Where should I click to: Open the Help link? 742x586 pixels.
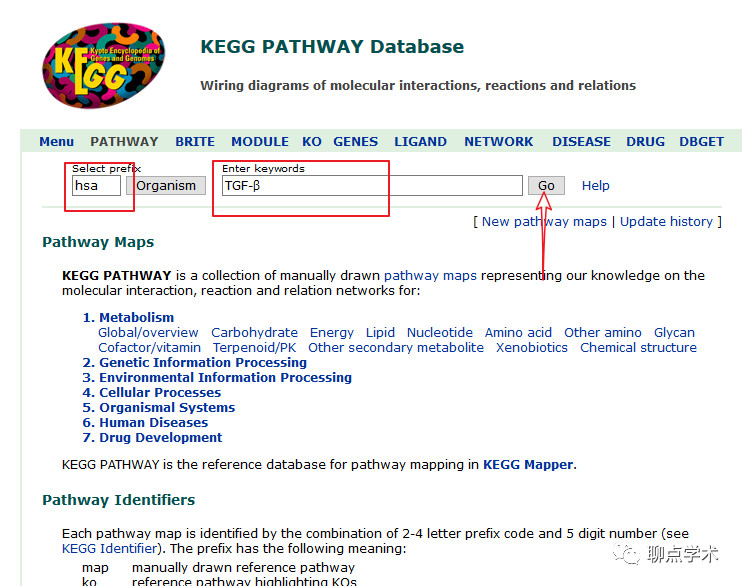pyautogui.click(x=595, y=186)
